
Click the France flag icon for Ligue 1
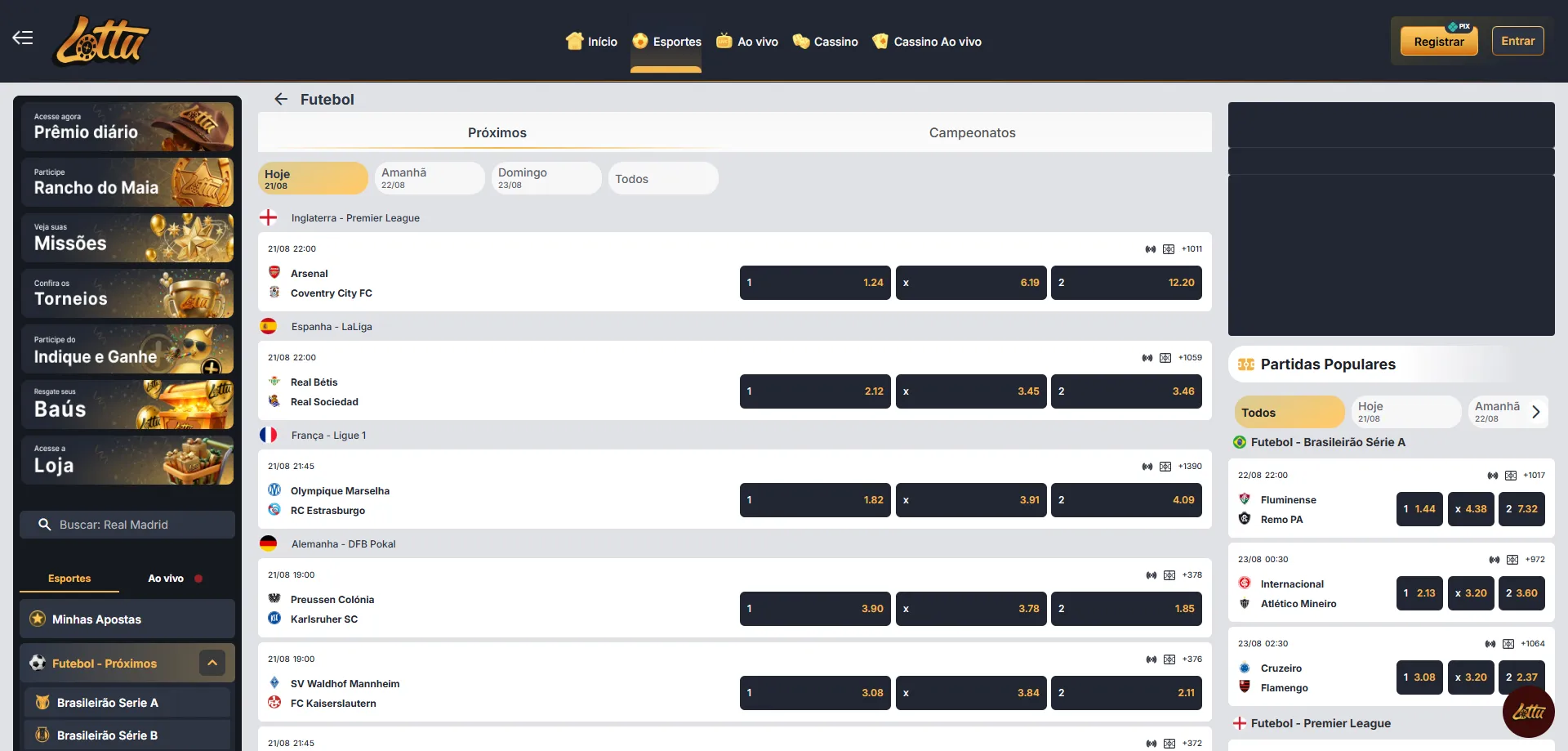tap(268, 436)
